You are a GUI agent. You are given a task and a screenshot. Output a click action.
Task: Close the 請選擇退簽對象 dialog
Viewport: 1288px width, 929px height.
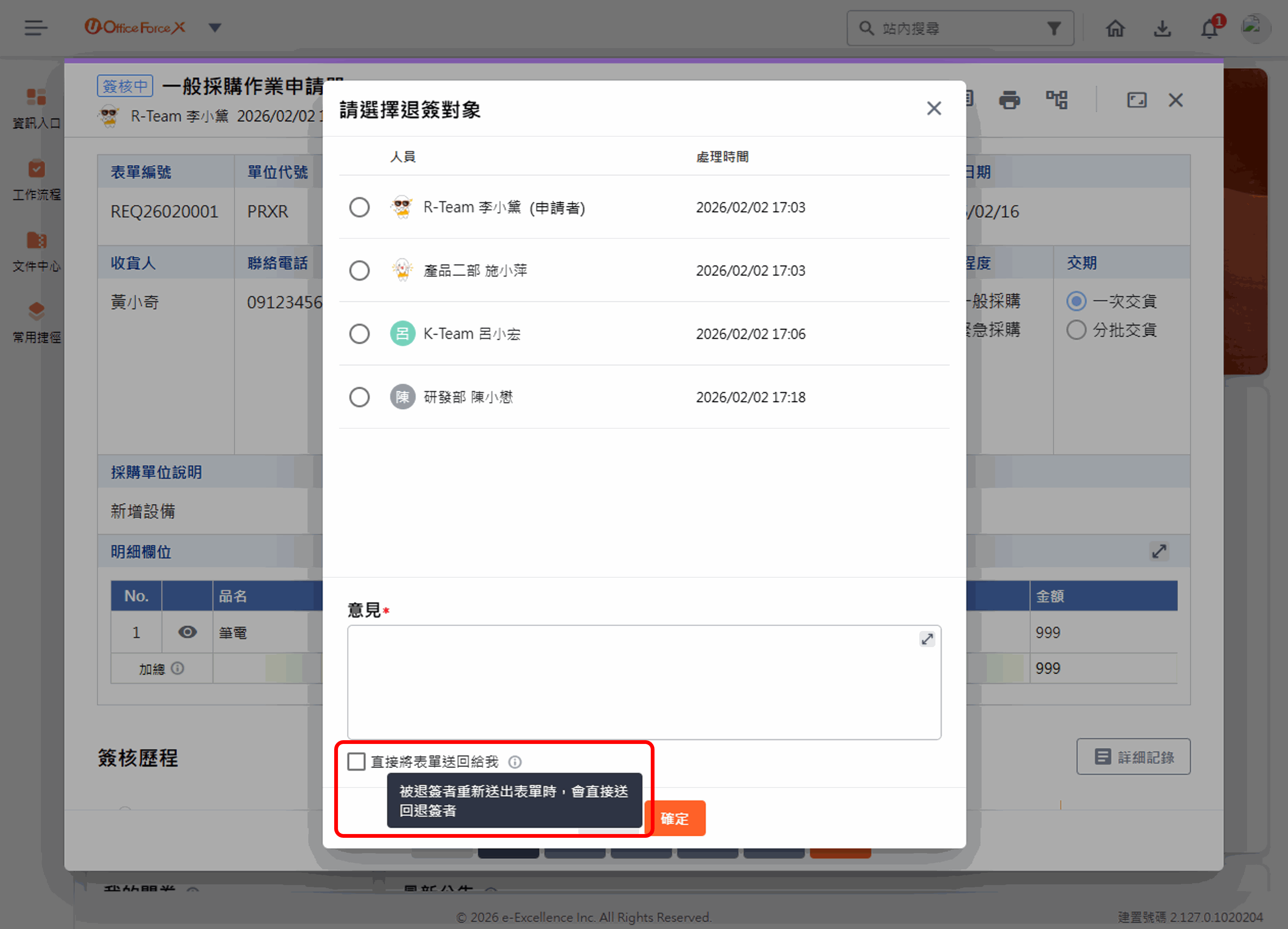(934, 108)
